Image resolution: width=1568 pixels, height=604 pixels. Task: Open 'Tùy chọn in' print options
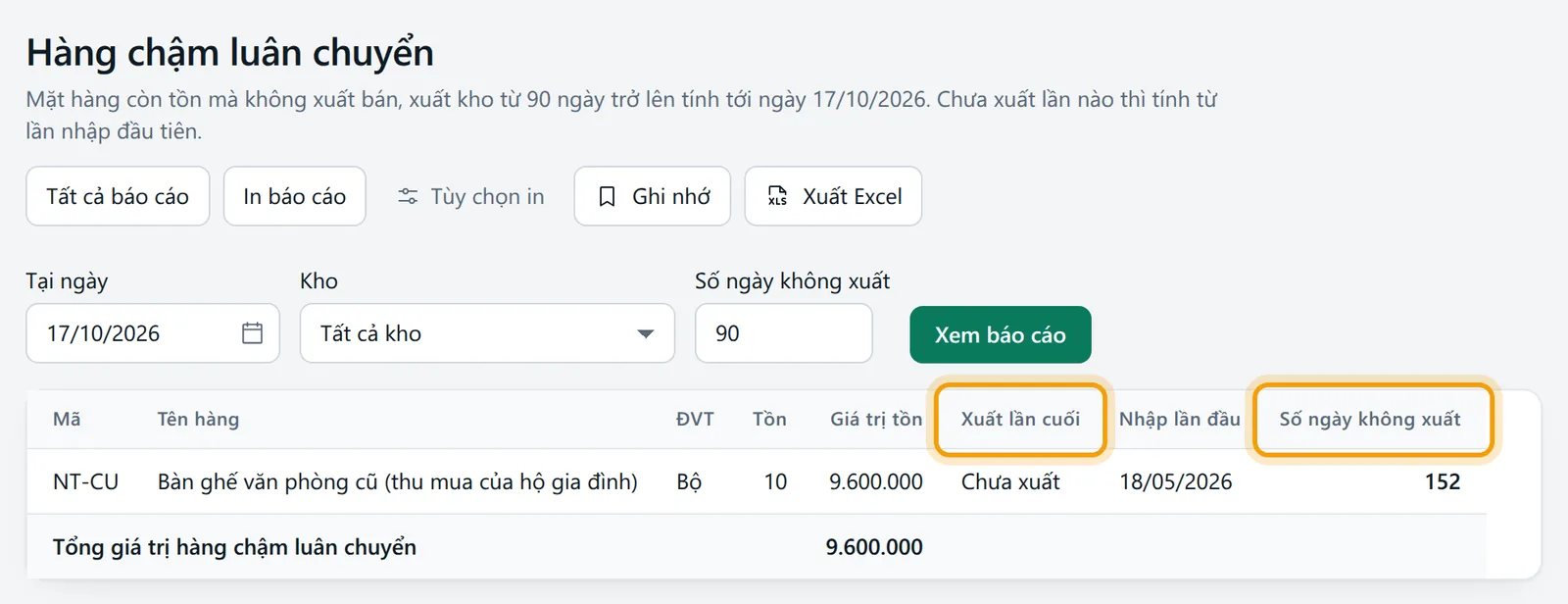tap(470, 196)
